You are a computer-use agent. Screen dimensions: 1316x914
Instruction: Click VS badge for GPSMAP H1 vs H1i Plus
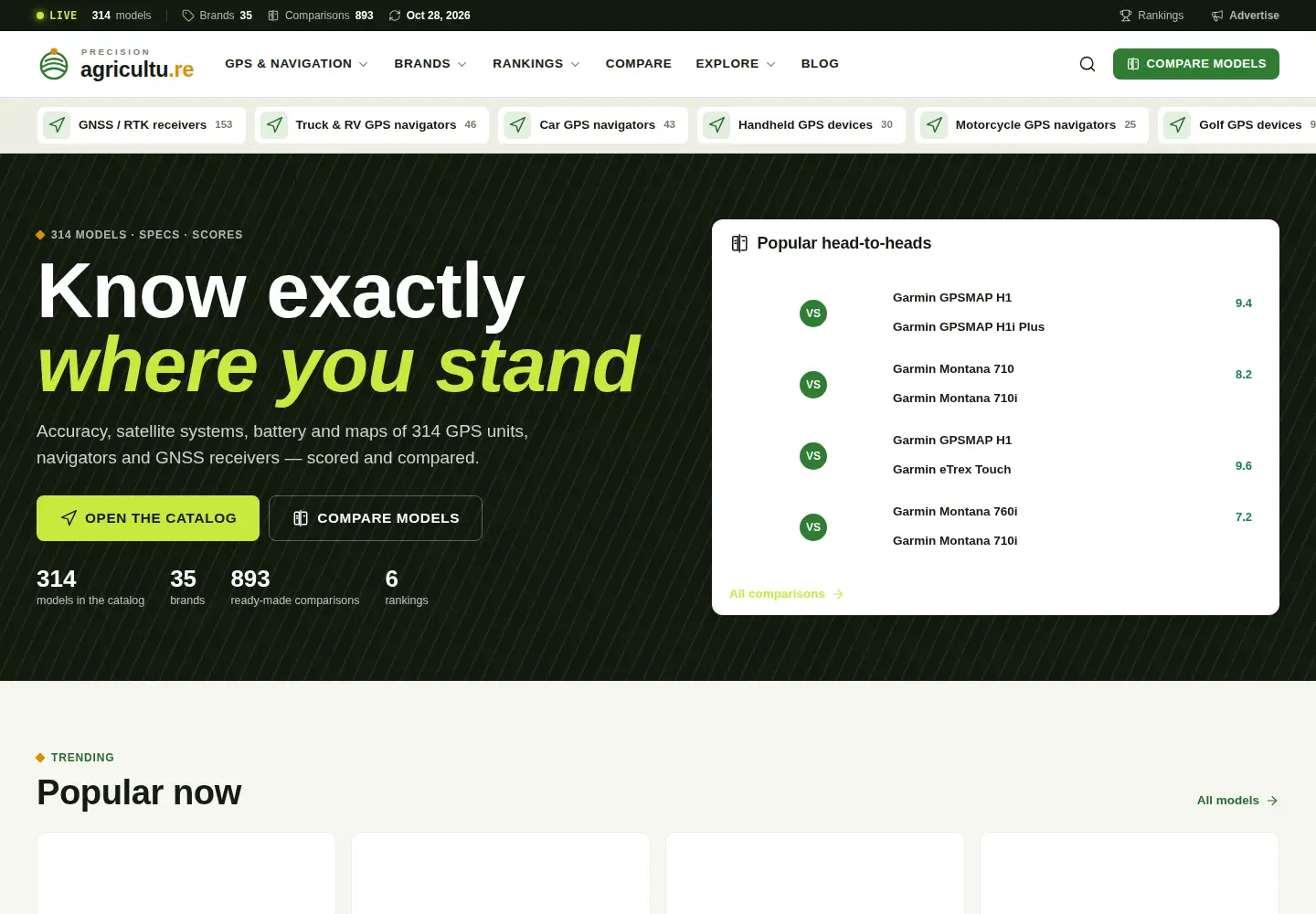[x=813, y=314]
